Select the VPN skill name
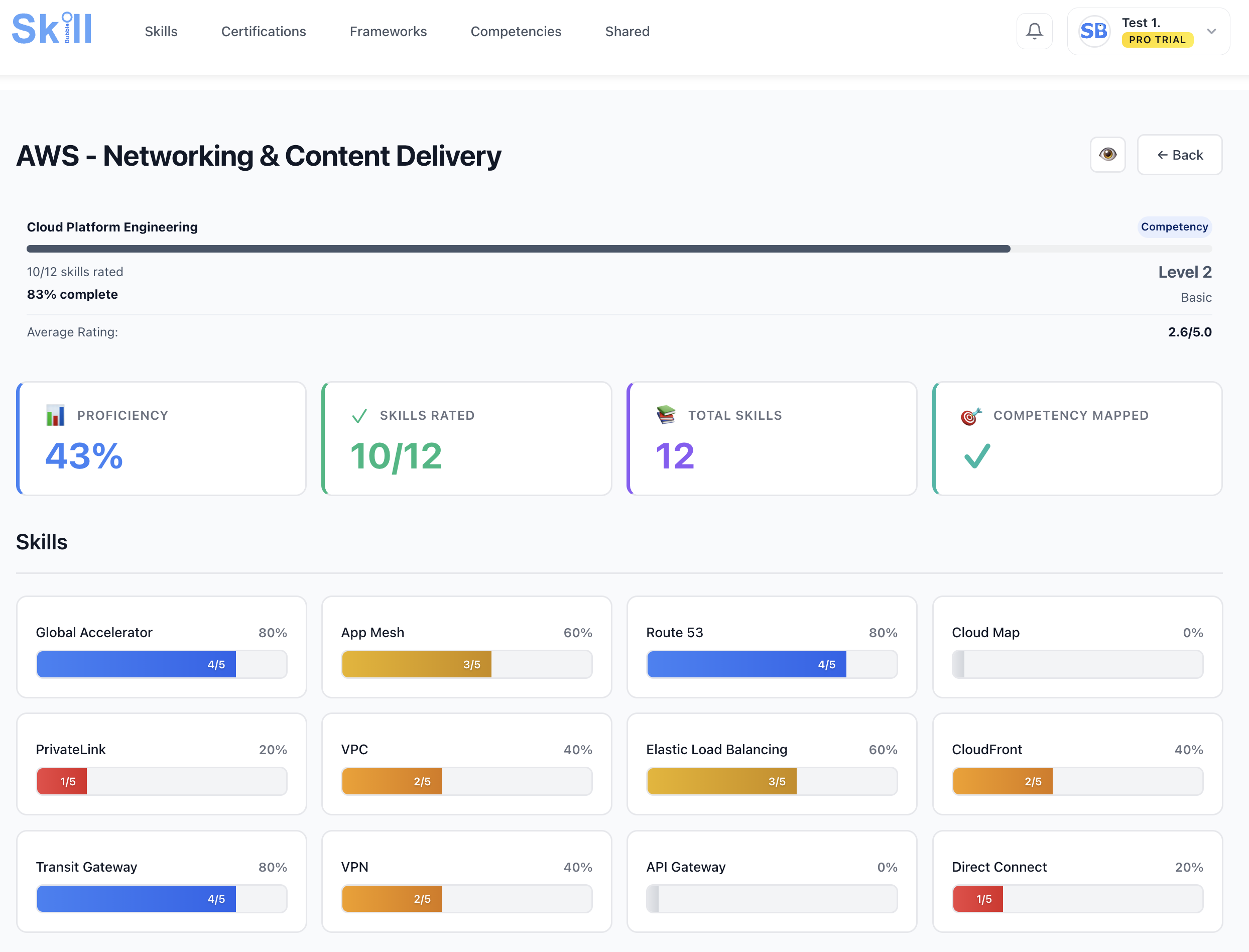This screenshot has height=952, width=1249. (354, 867)
